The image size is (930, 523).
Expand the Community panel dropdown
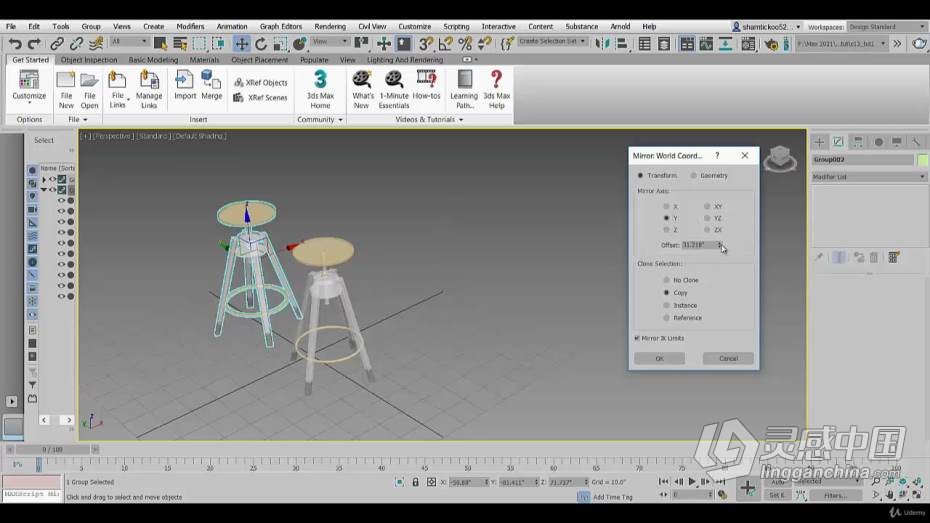point(340,120)
